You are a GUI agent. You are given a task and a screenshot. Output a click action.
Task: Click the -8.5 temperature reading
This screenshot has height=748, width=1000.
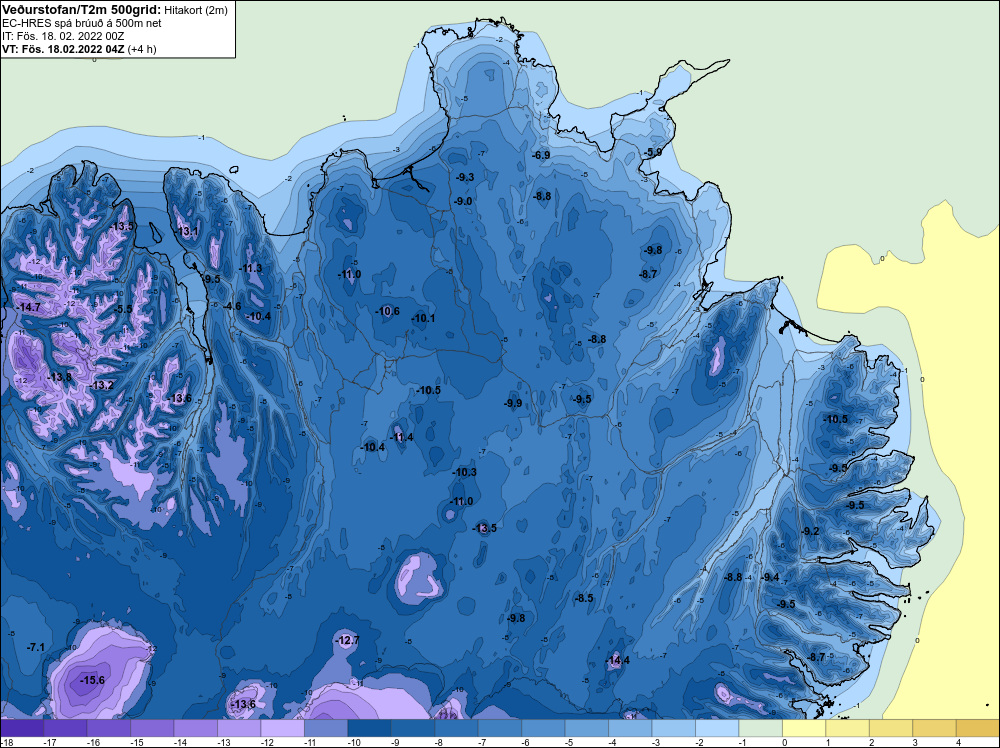[x=584, y=598]
